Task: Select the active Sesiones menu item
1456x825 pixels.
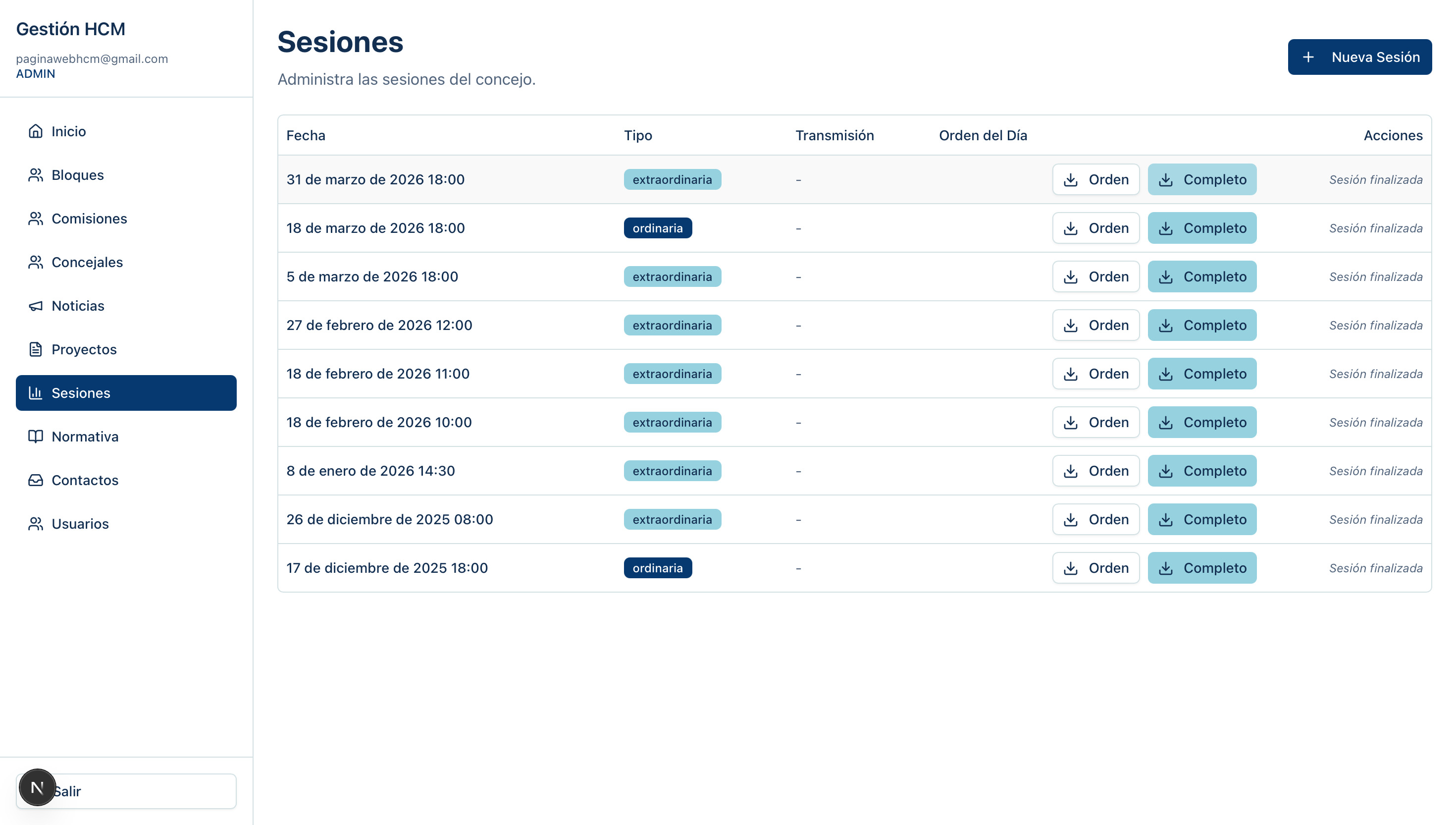Action: [126, 393]
